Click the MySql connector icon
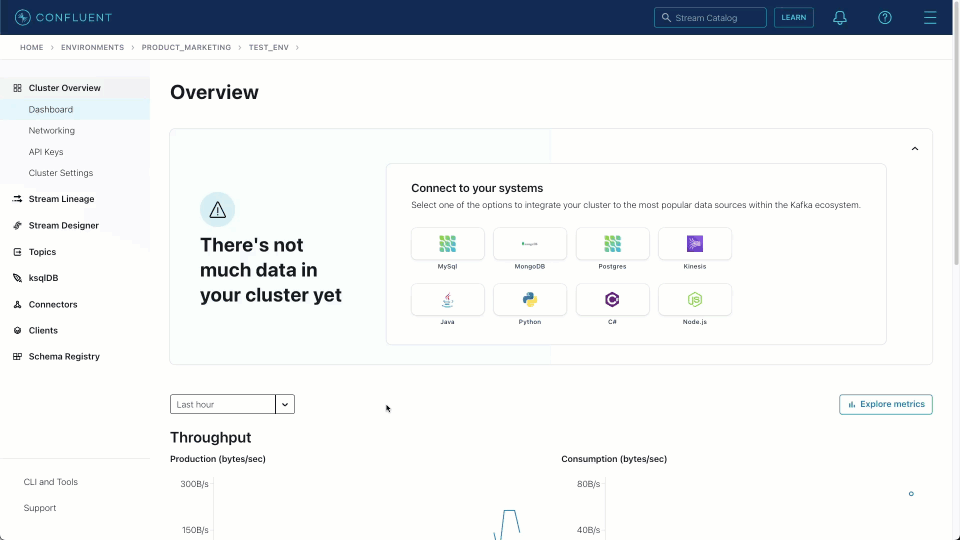The width and height of the screenshot is (960, 540). click(447, 244)
